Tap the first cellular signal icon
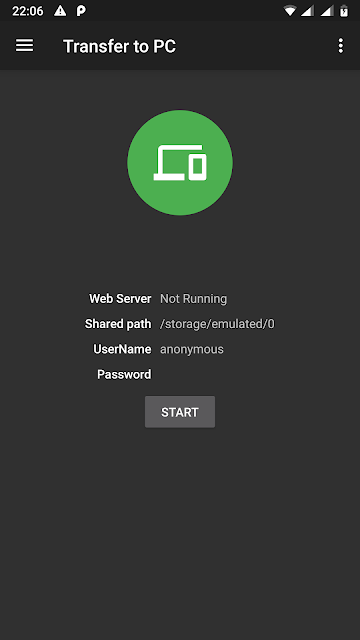The height and width of the screenshot is (640, 360). pos(308,11)
